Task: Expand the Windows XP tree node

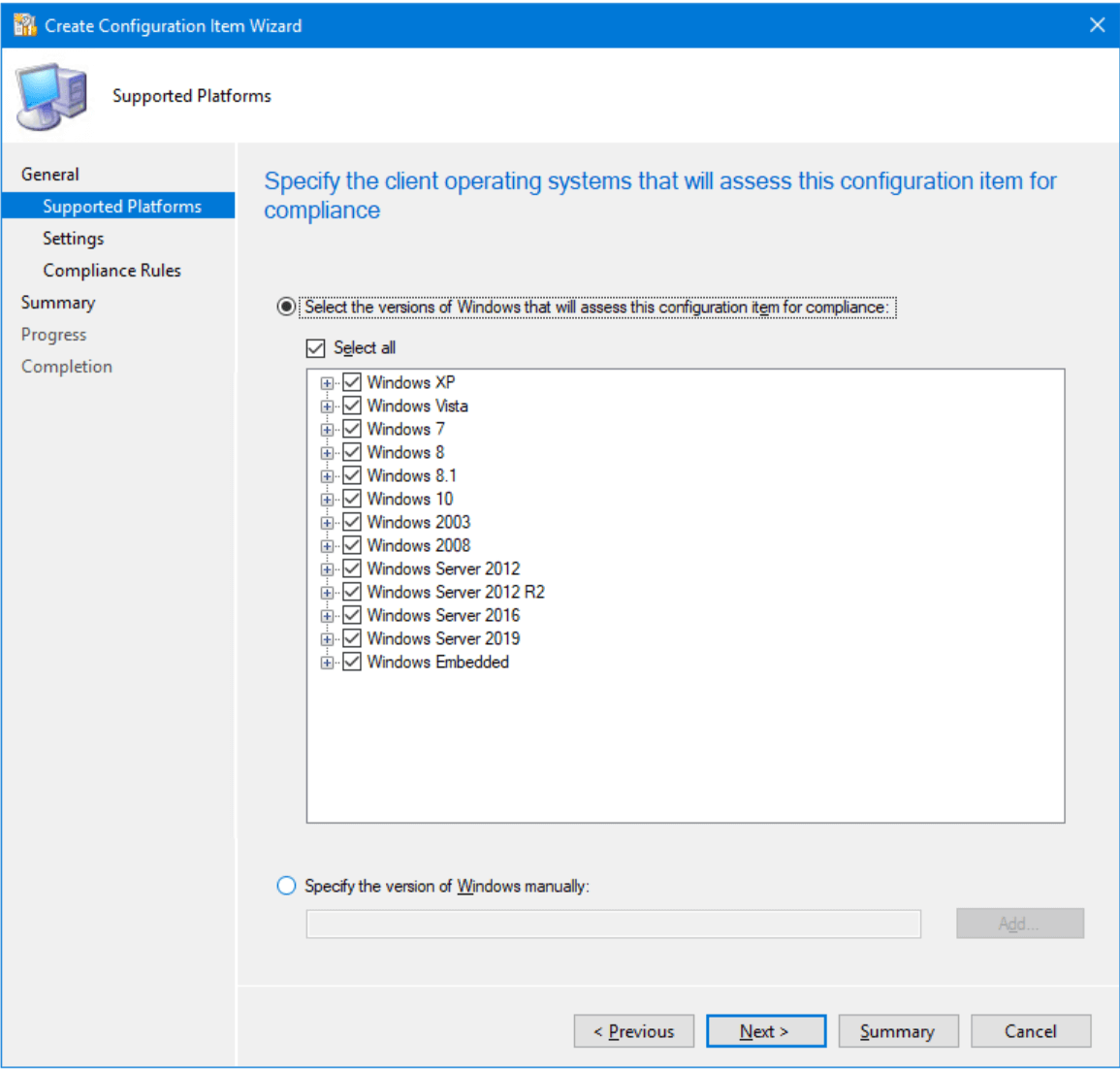Action: click(x=327, y=383)
